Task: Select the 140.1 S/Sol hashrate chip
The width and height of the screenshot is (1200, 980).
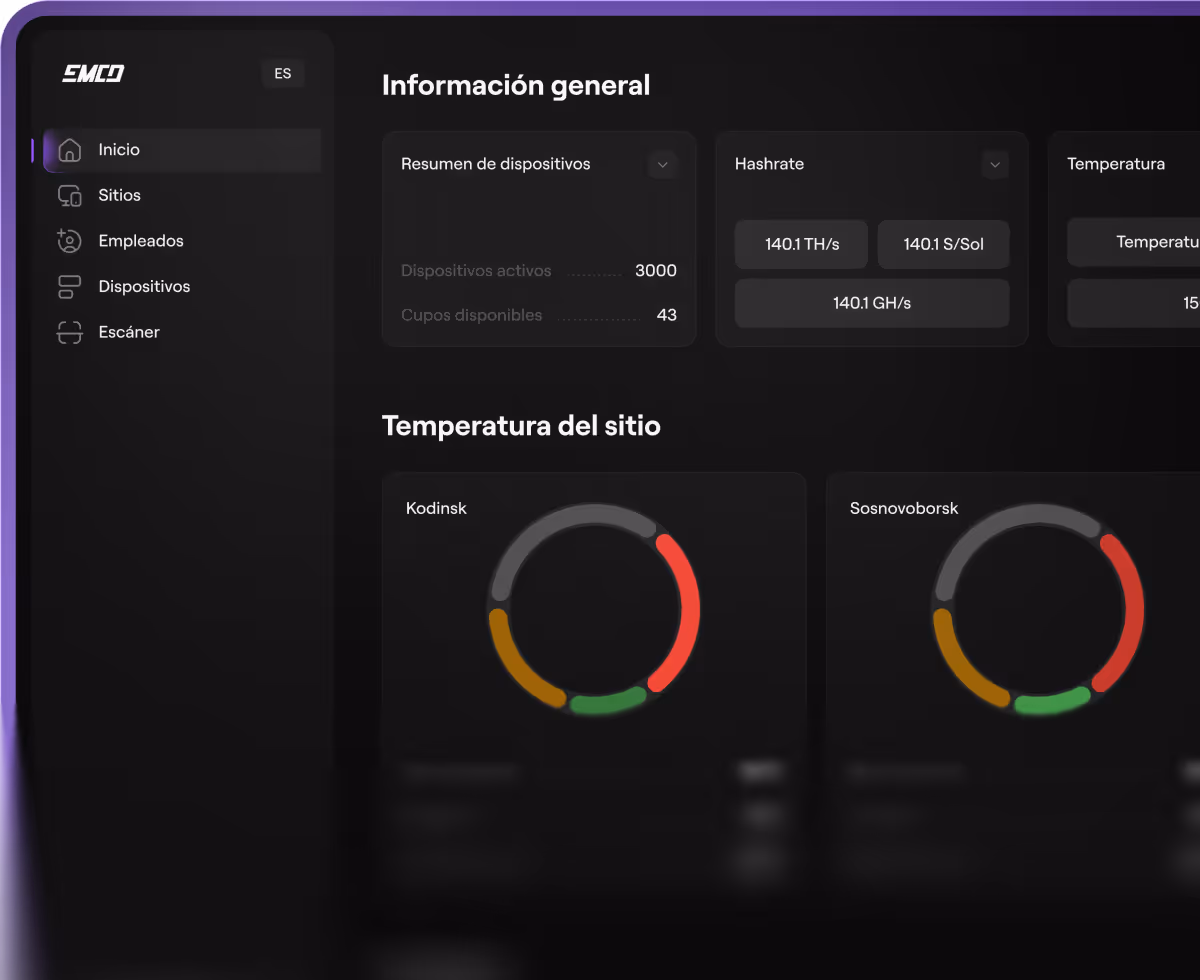Action: pyautogui.click(x=943, y=244)
